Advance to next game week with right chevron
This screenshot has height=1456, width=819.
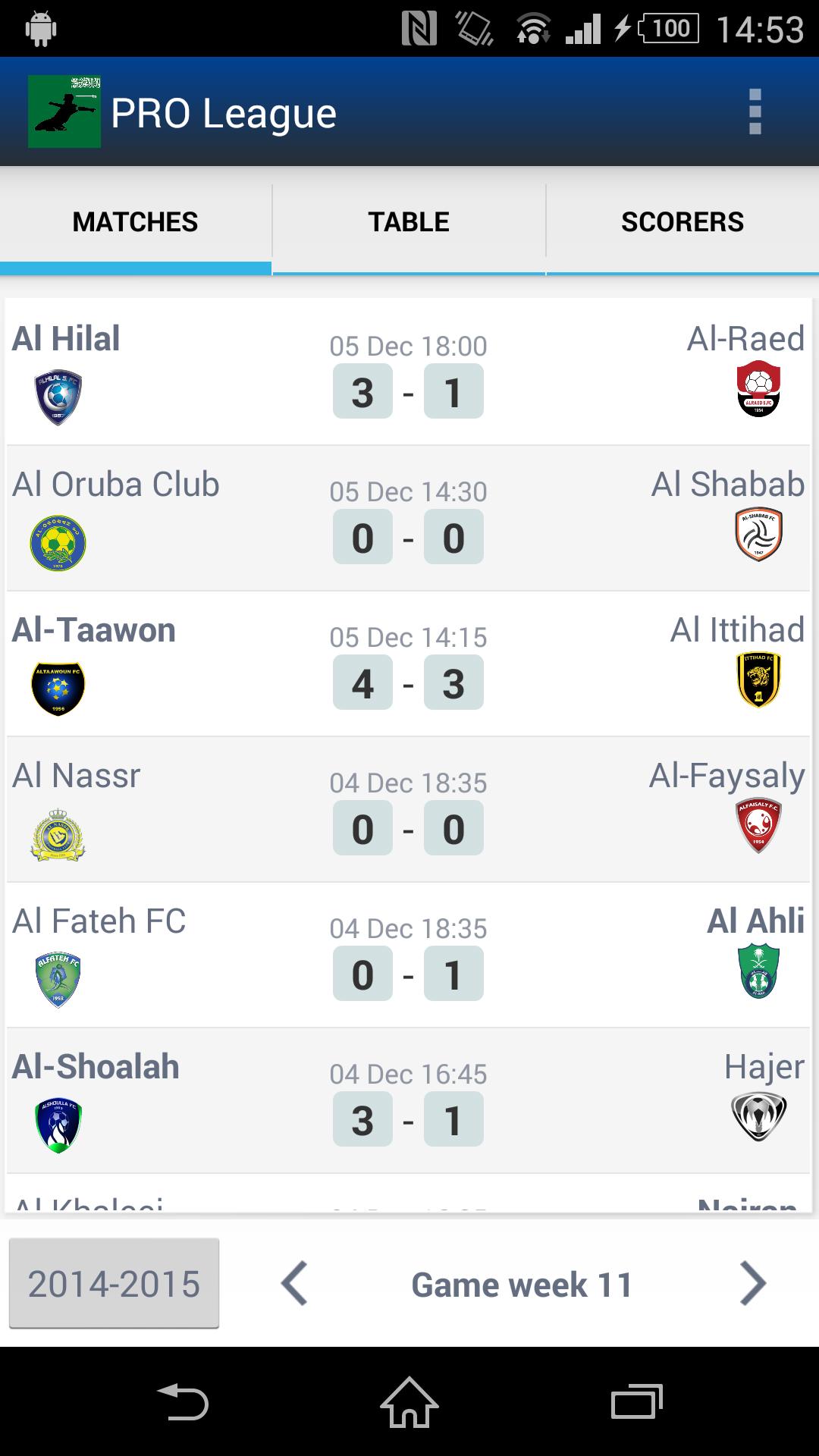point(753,1283)
